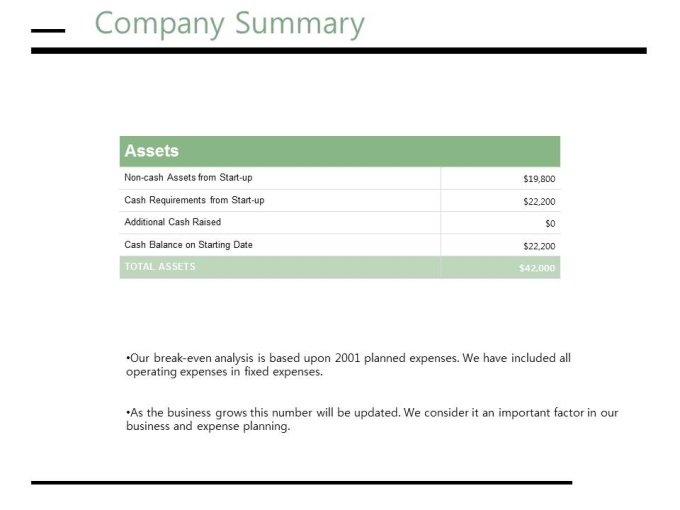Select the $0 value cell
The height and width of the screenshot is (510, 680).
(x=550, y=223)
